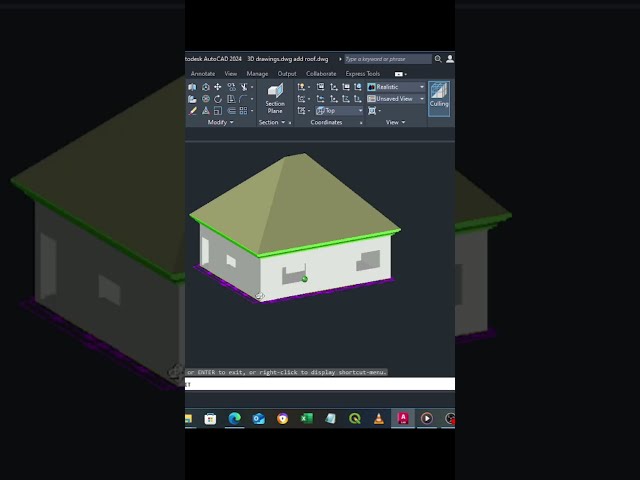
Task: Open the Trim tool dropdown arrow
Action: tap(252, 87)
